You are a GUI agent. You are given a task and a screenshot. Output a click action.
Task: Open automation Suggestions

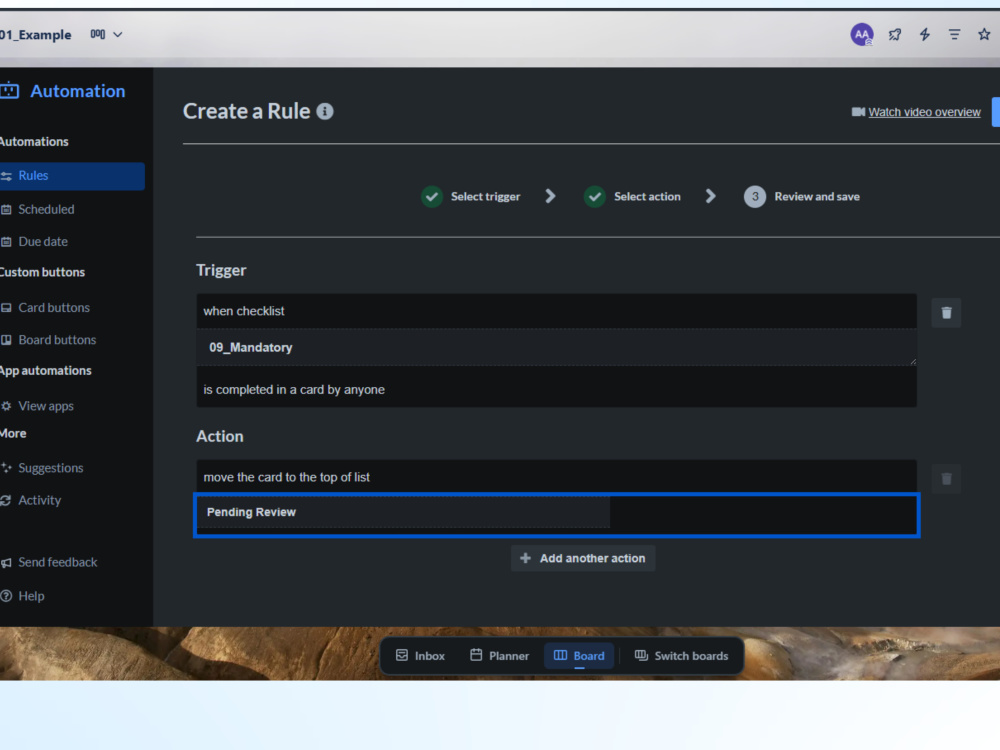[50, 468]
